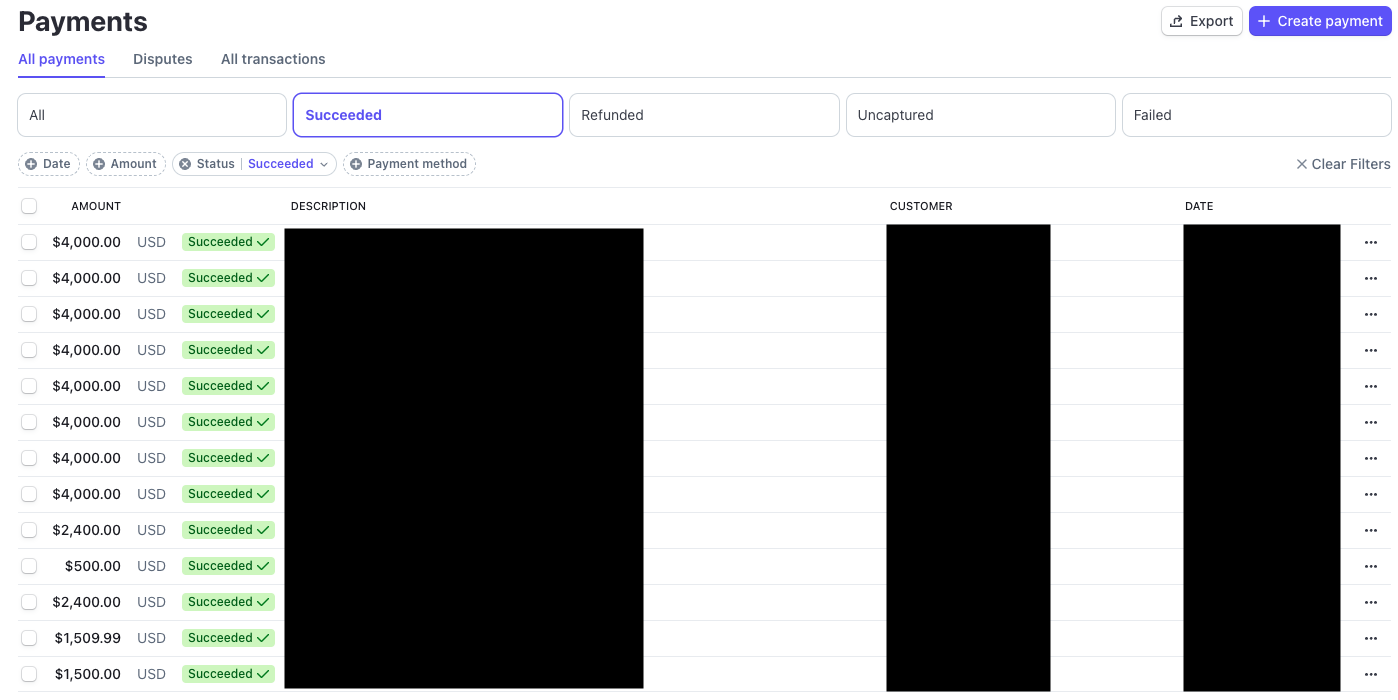The image size is (1398, 700).
Task: Click the Create payment button
Action: click(x=1319, y=21)
